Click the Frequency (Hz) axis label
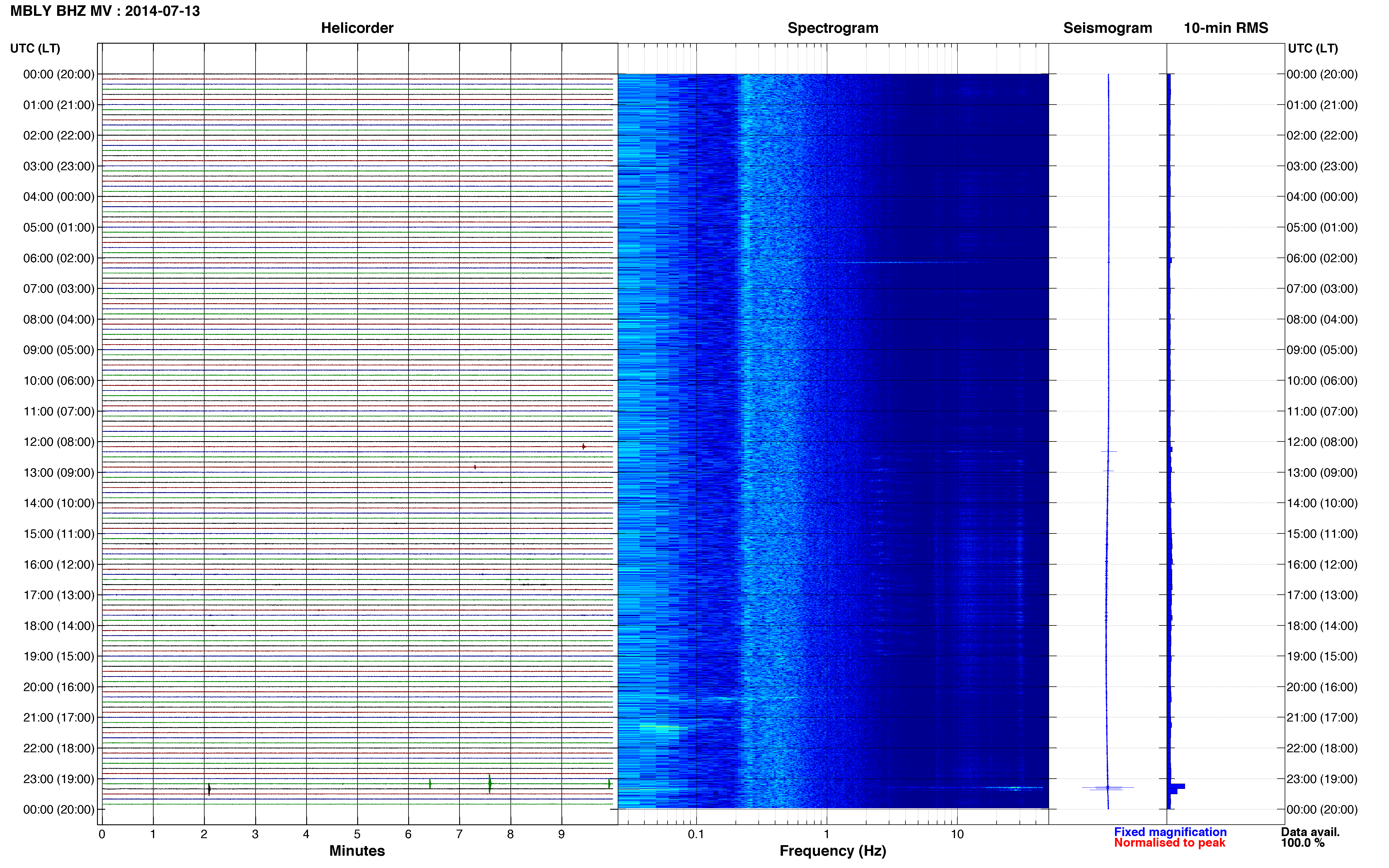This screenshot has width=1389, height=868. pos(833,851)
